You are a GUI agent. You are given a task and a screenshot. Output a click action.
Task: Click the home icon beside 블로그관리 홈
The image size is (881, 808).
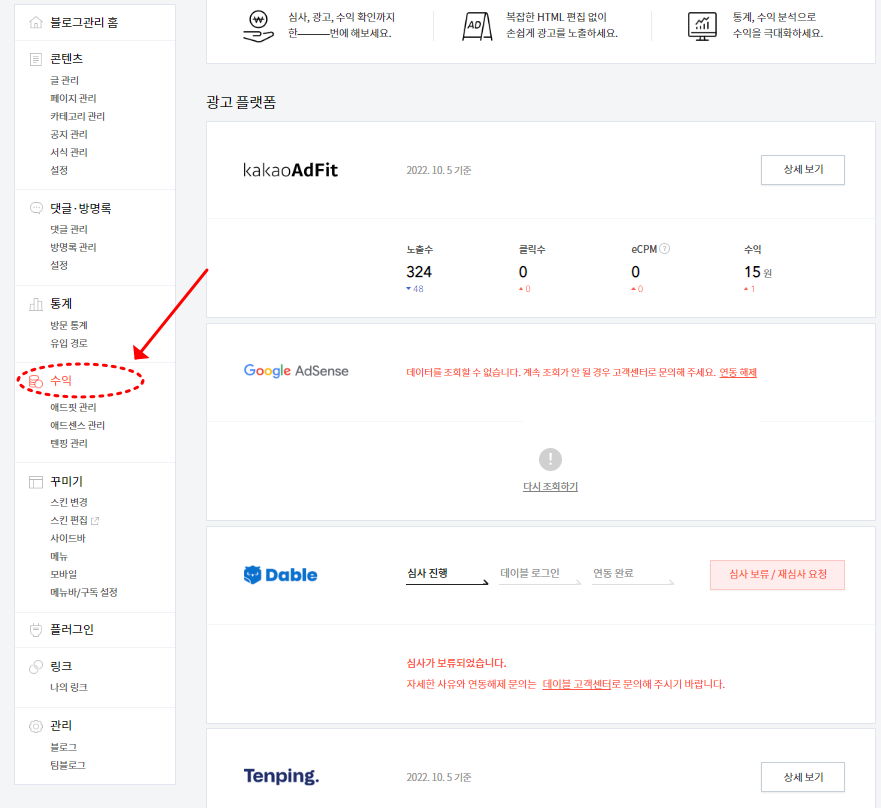[x=36, y=22]
